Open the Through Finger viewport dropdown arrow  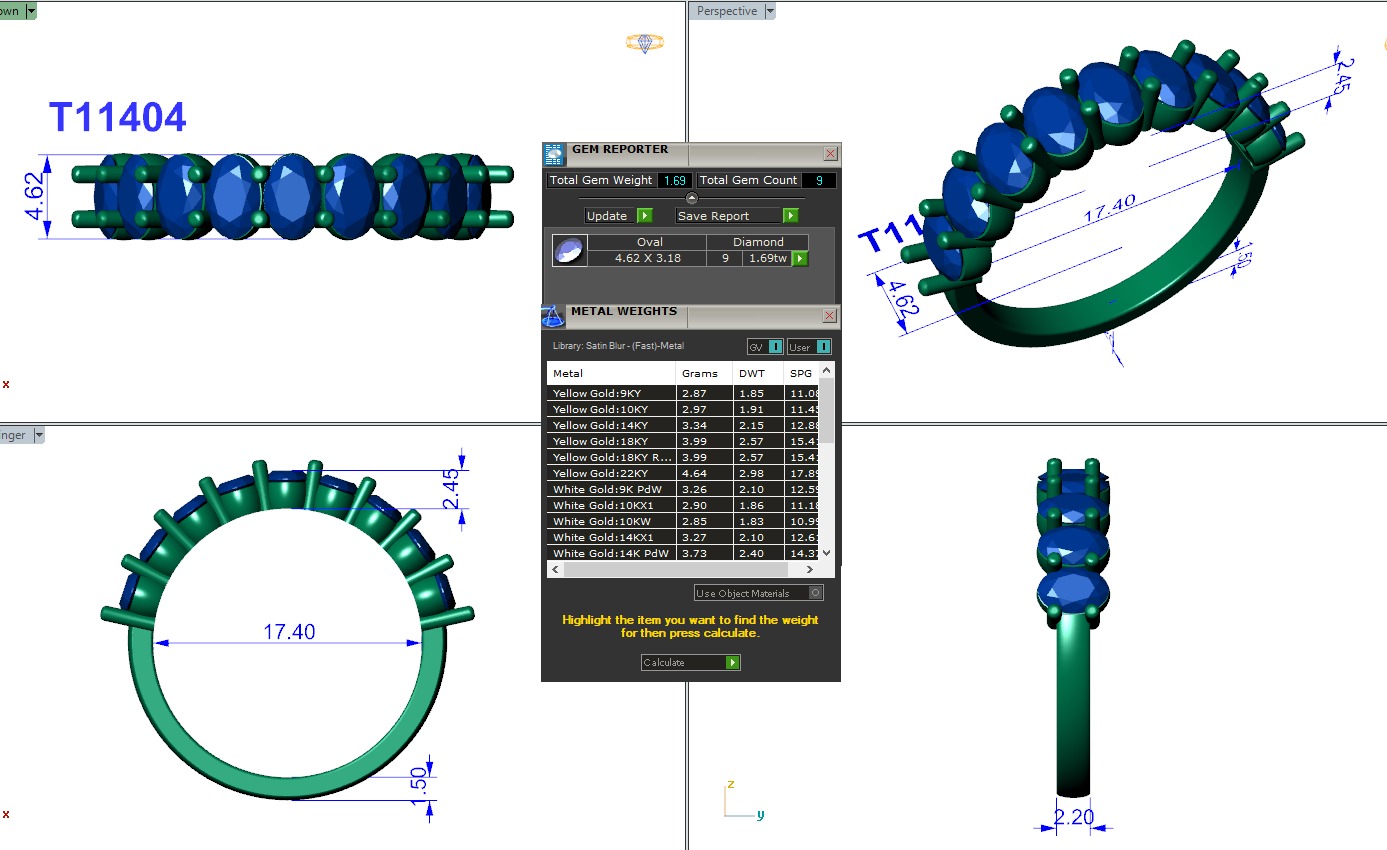point(39,435)
